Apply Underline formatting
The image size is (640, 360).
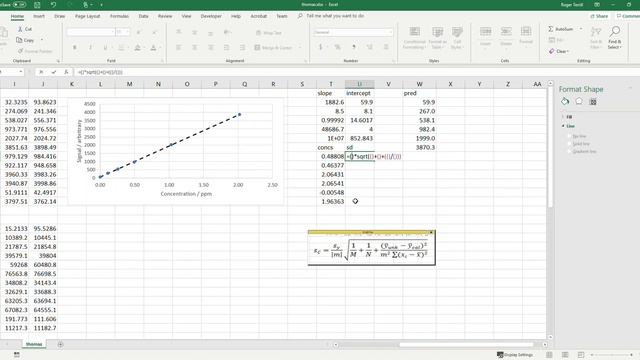click(105, 48)
